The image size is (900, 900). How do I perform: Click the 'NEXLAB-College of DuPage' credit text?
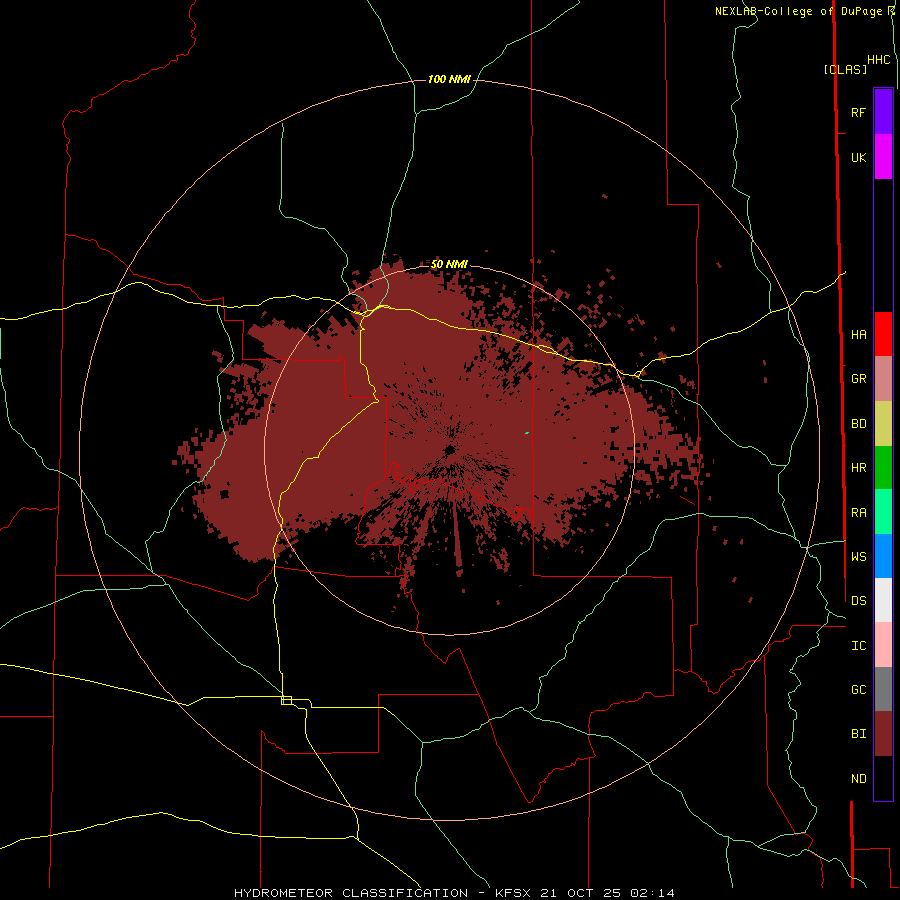click(x=798, y=11)
